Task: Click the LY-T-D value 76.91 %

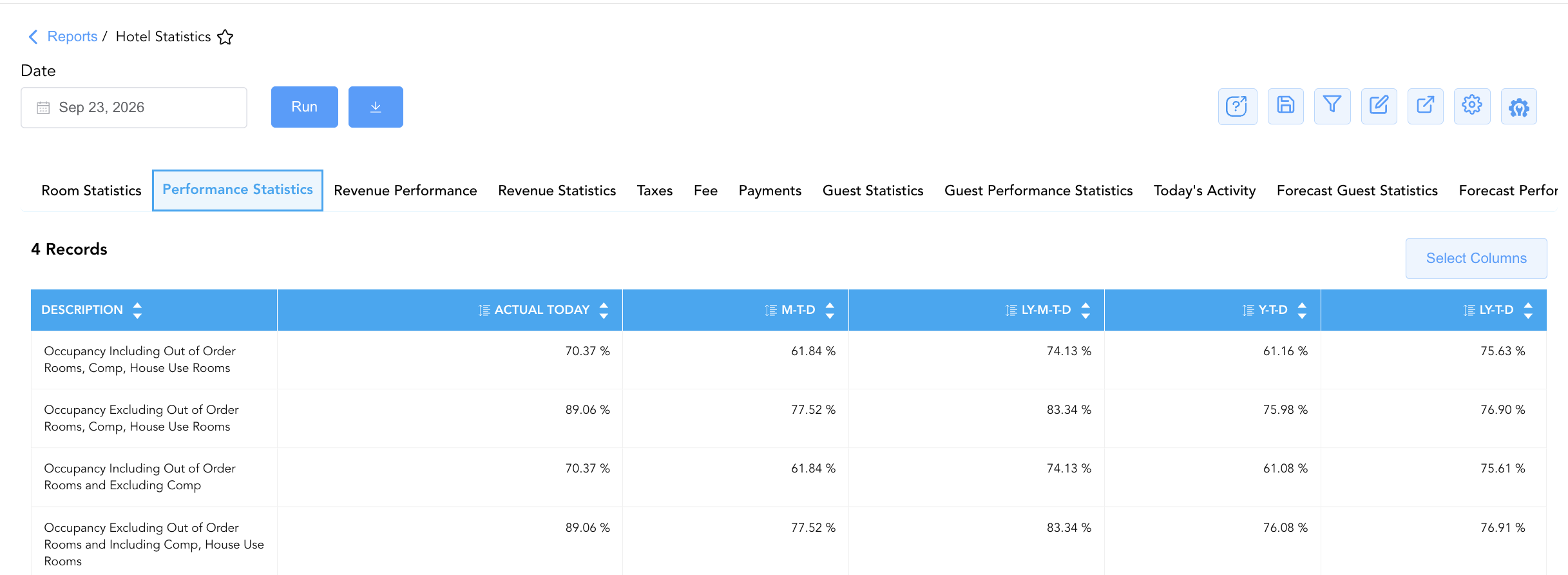Action: pyautogui.click(x=1502, y=528)
